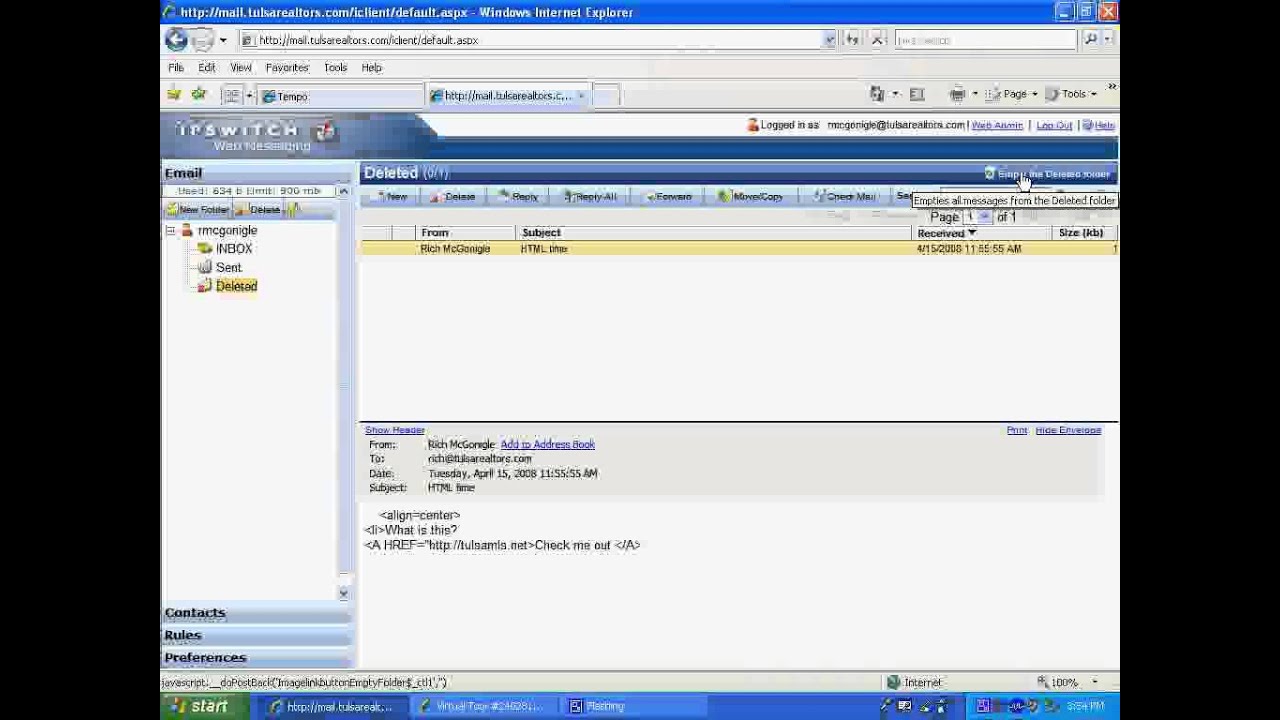1280x720 pixels.
Task: Click the Help link in header
Action: pos(1105,126)
